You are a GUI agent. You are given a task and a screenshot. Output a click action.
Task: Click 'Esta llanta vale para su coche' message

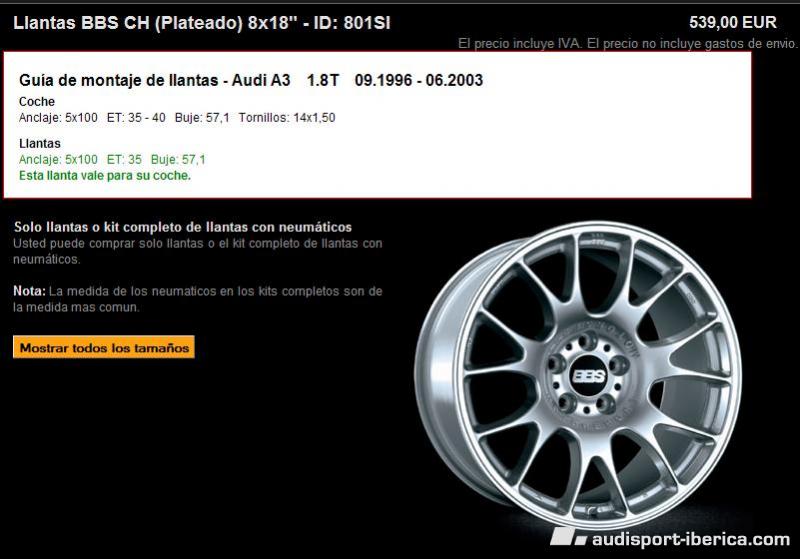click(105, 175)
